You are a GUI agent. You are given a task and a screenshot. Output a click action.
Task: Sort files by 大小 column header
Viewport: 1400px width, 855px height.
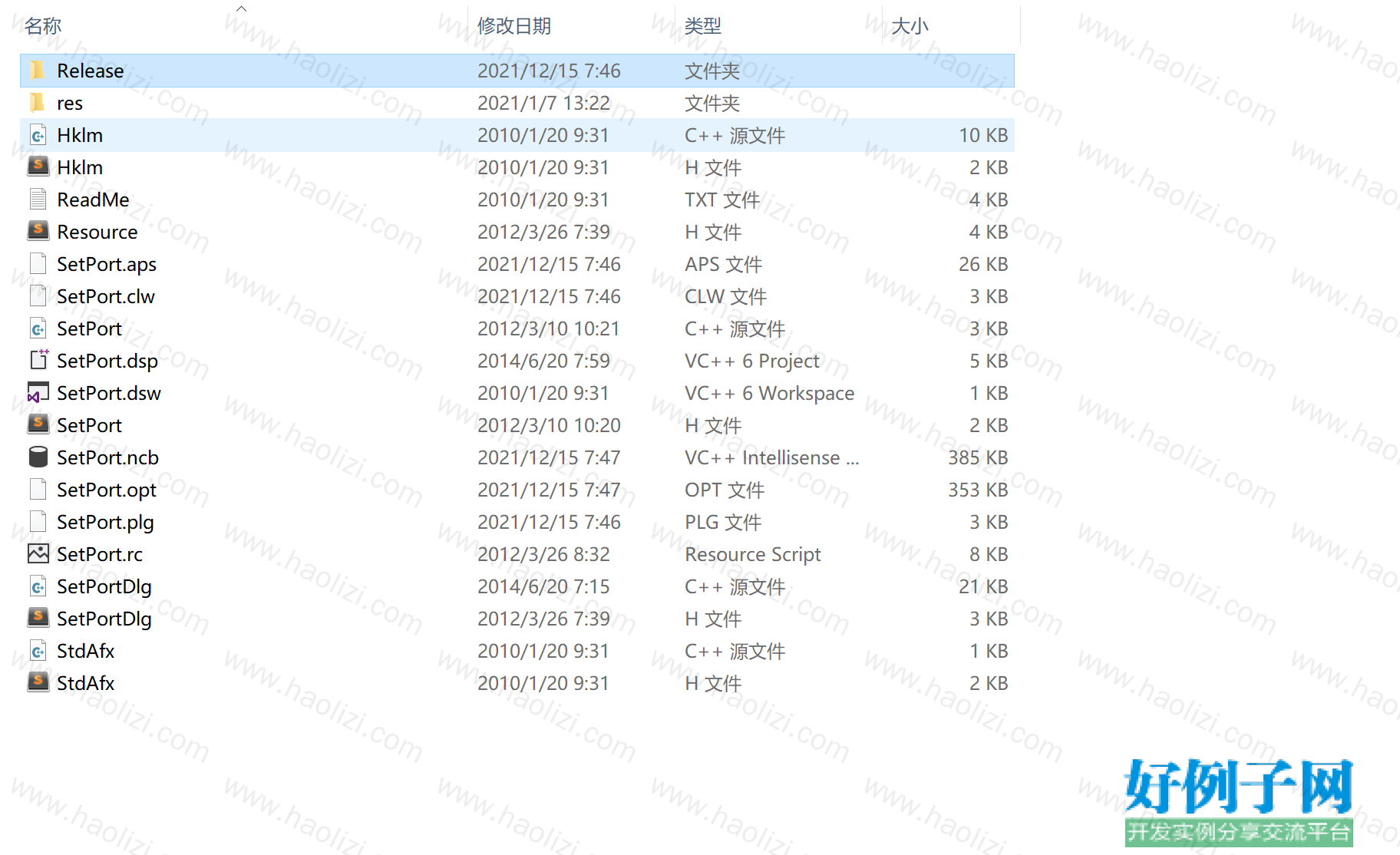click(x=910, y=26)
